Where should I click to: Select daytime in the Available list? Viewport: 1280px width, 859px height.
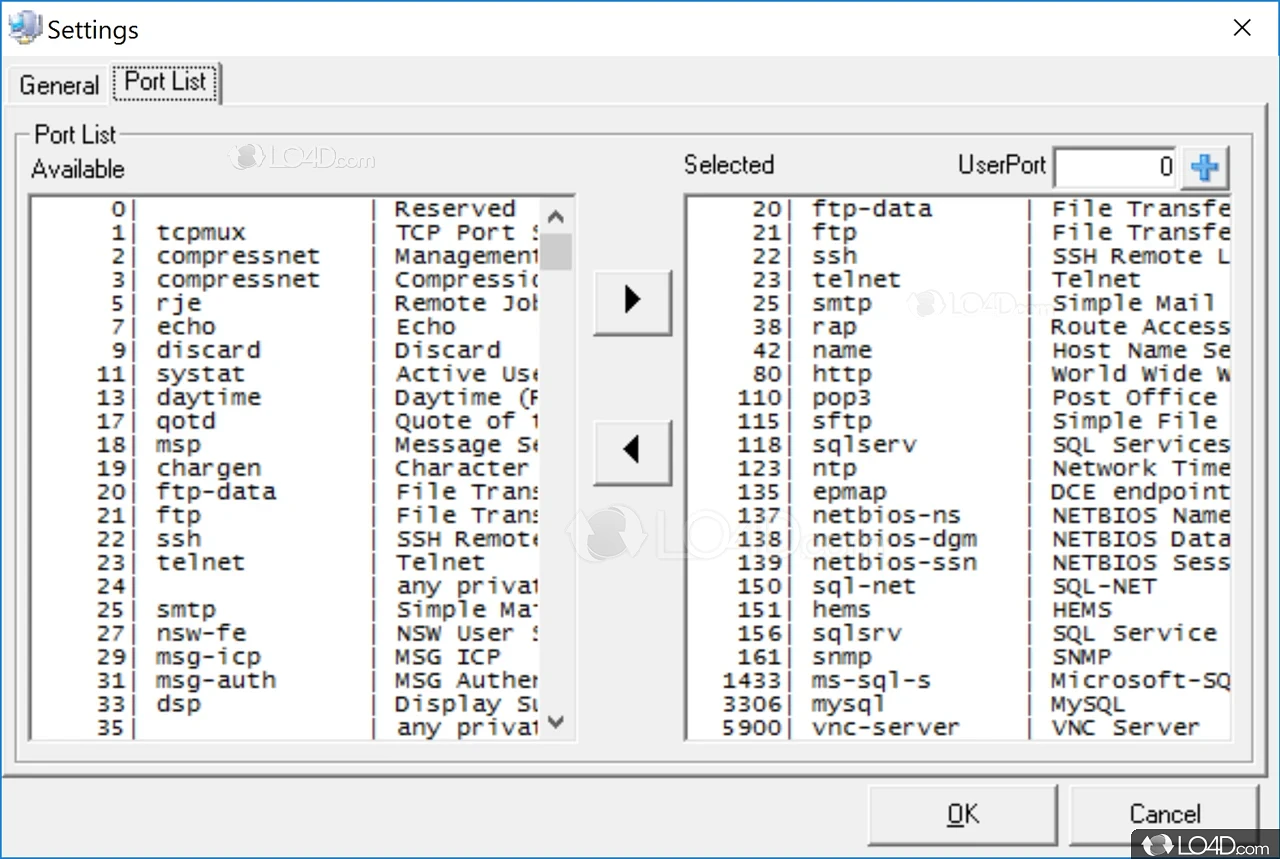coord(286,398)
